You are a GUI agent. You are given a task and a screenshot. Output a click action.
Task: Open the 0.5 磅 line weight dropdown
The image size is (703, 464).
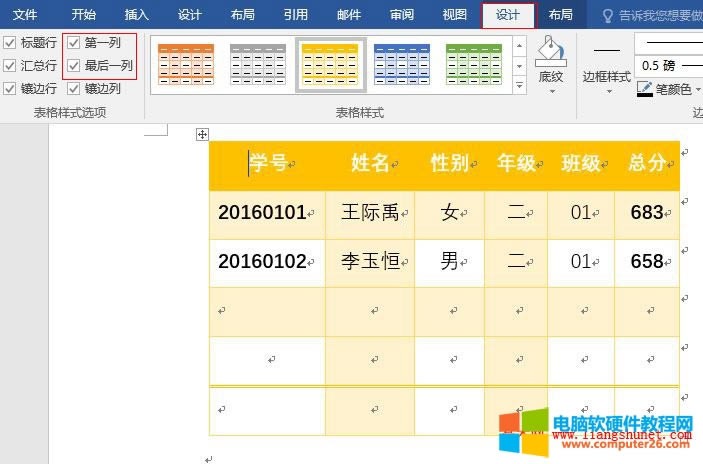point(697,65)
